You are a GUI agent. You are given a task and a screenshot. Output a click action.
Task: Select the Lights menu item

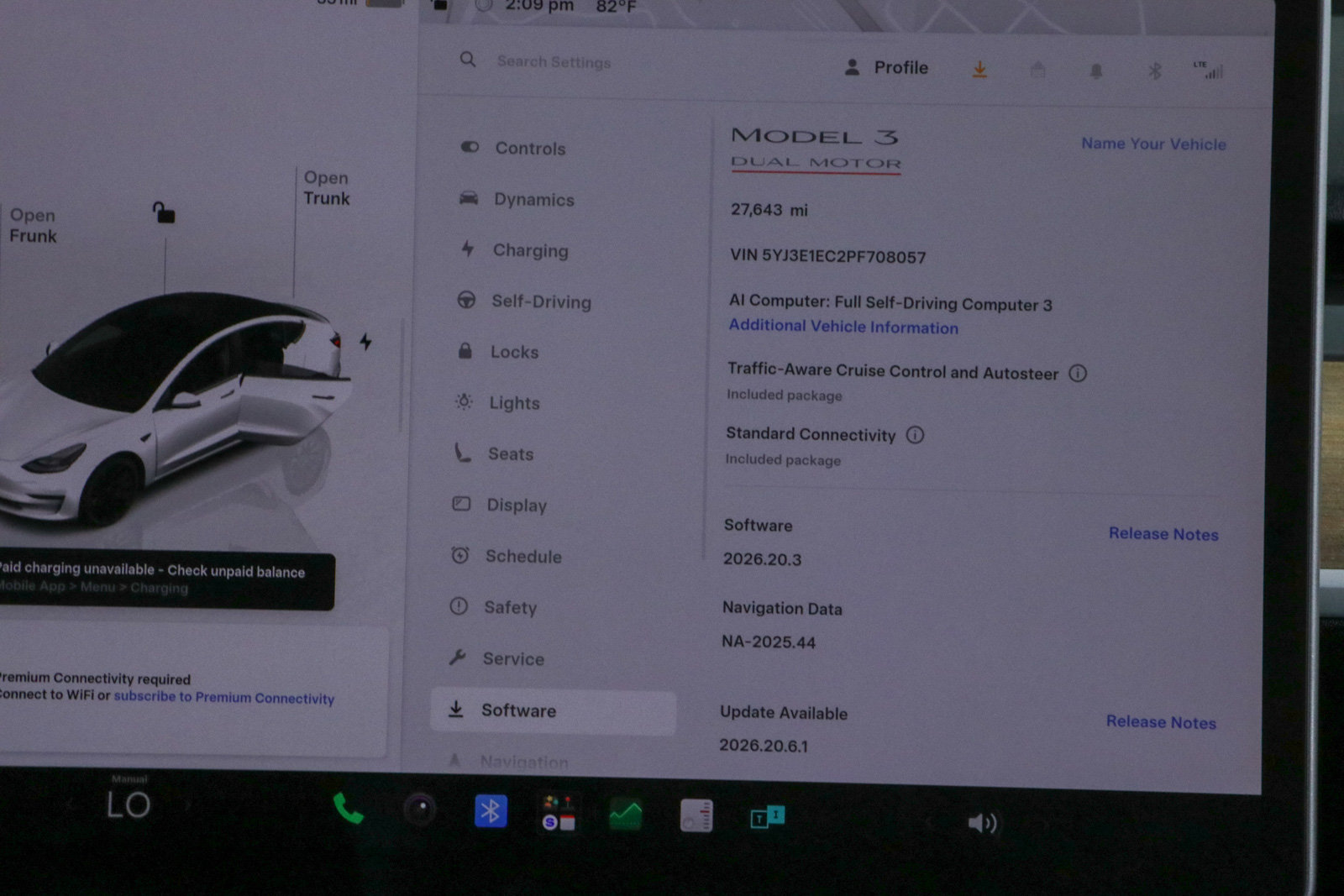(497, 403)
